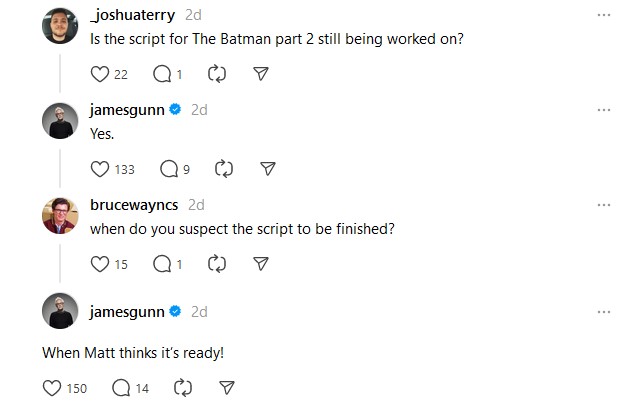Reply to the "When Matt thinks it's ready!" post
632x411 pixels.
coord(123,387)
